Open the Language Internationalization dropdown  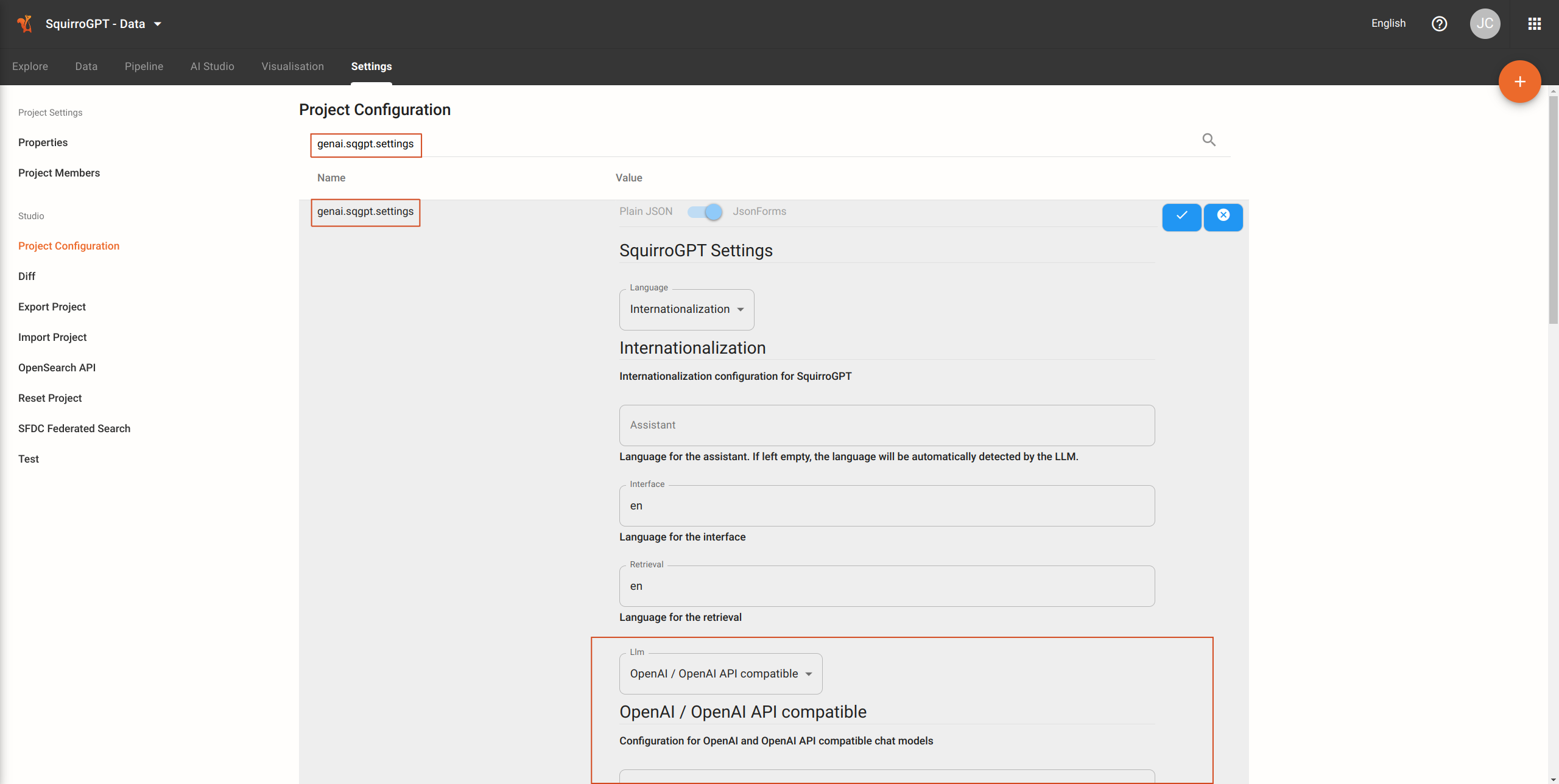click(686, 309)
